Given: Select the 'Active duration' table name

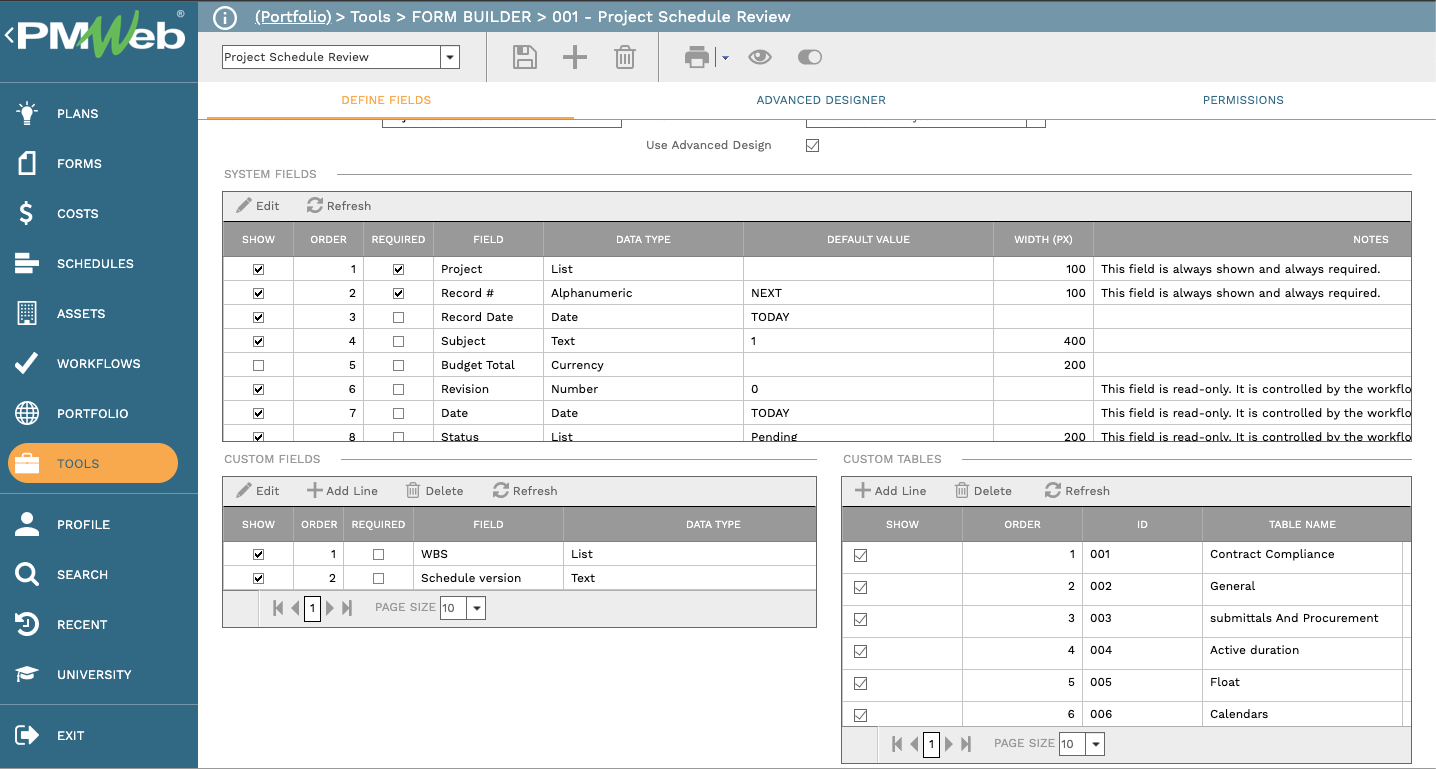Looking at the screenshot, I should point(1254,650).
